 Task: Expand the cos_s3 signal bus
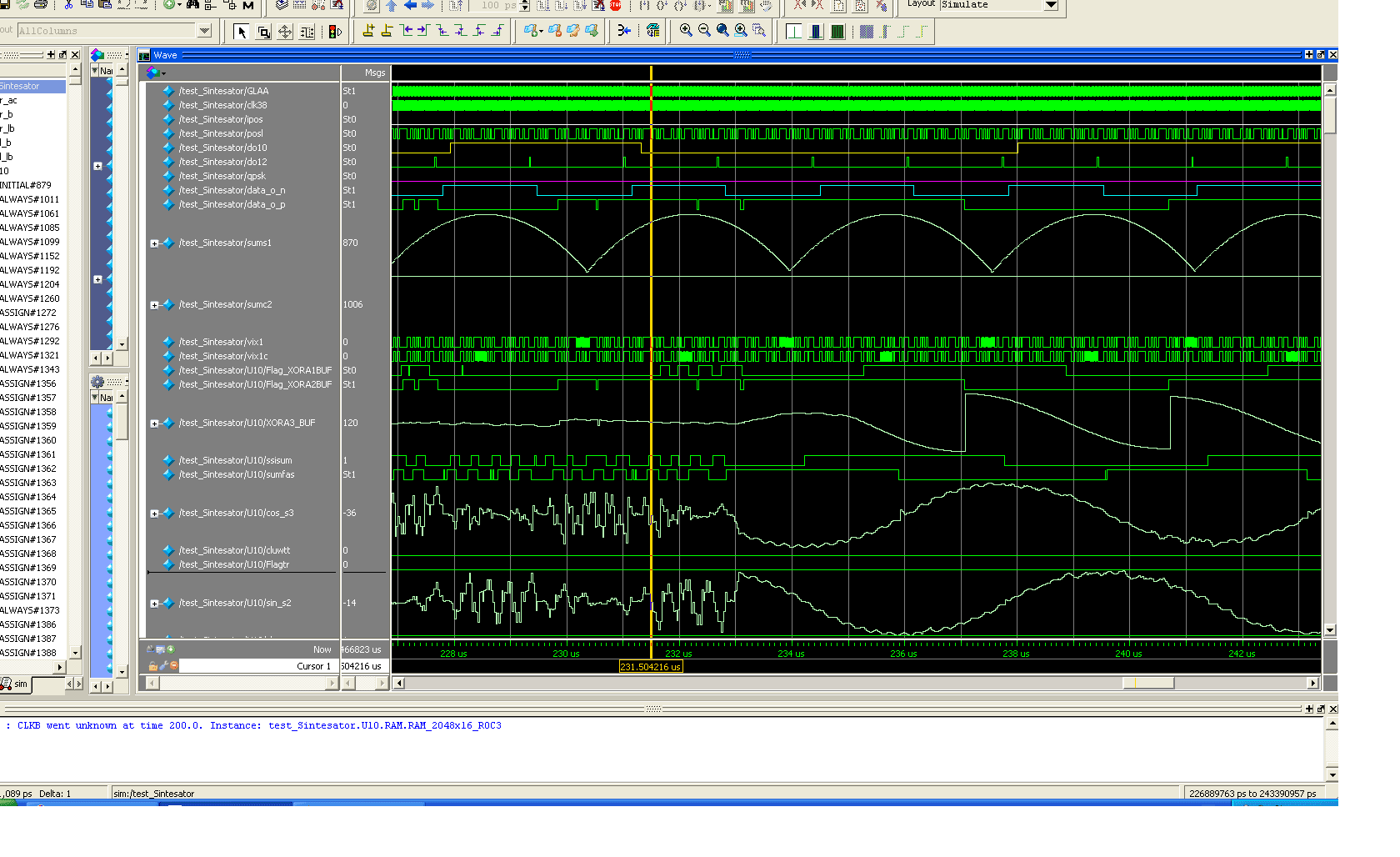coord(154,514)
